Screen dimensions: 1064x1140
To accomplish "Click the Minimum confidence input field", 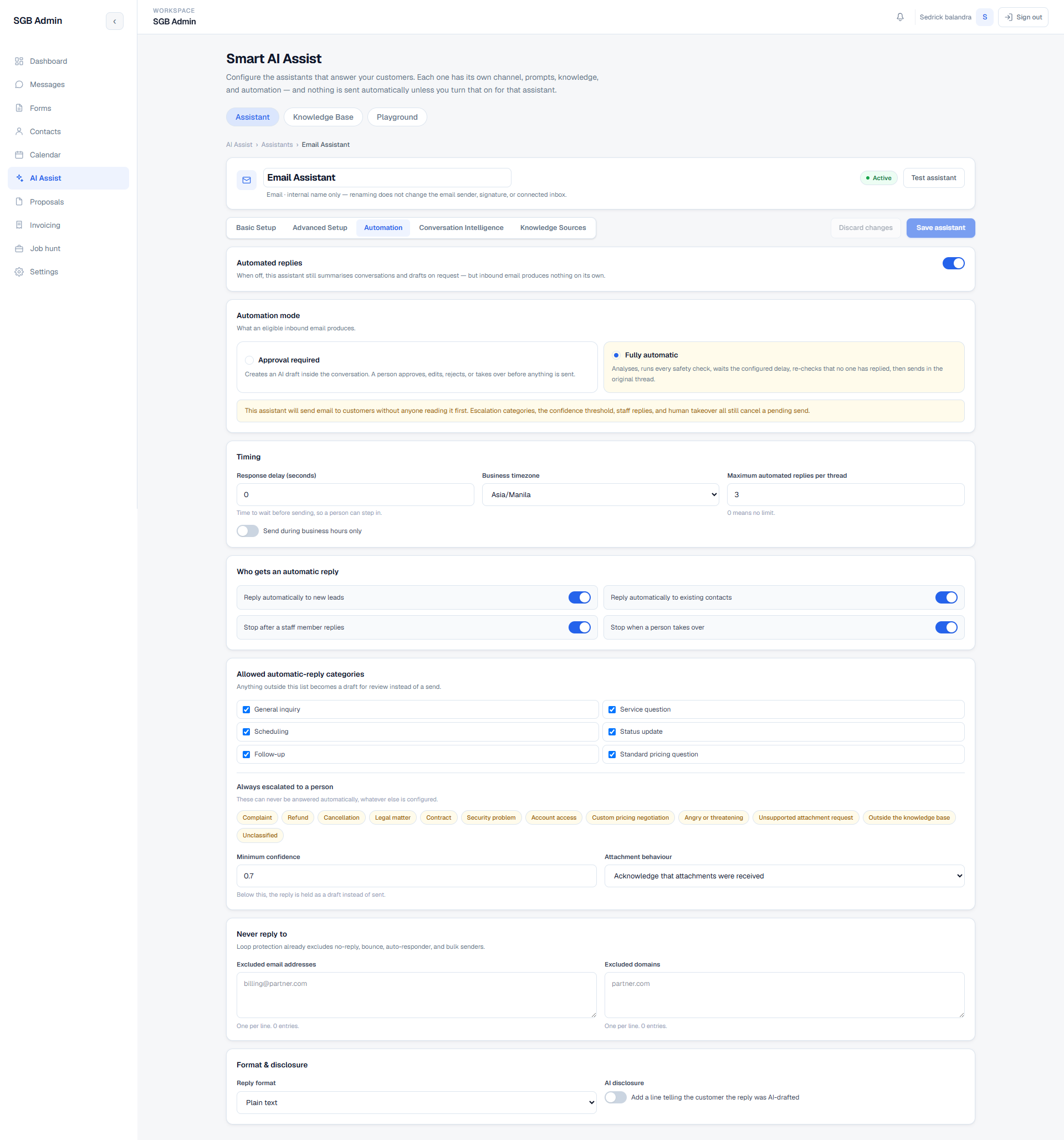I will click(417, 876).
